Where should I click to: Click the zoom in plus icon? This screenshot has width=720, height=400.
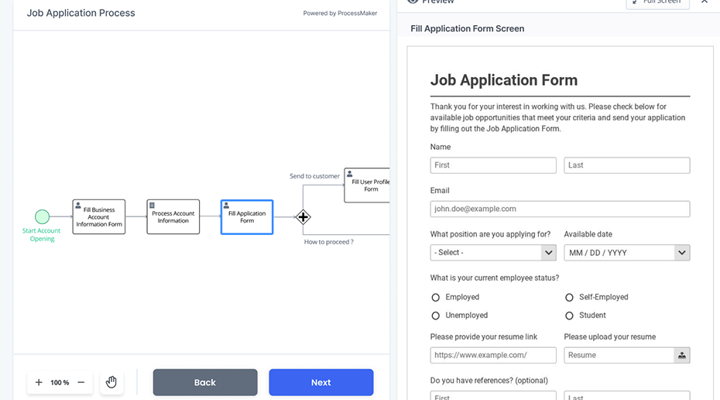pyautogui.click(x=39, y=382)
